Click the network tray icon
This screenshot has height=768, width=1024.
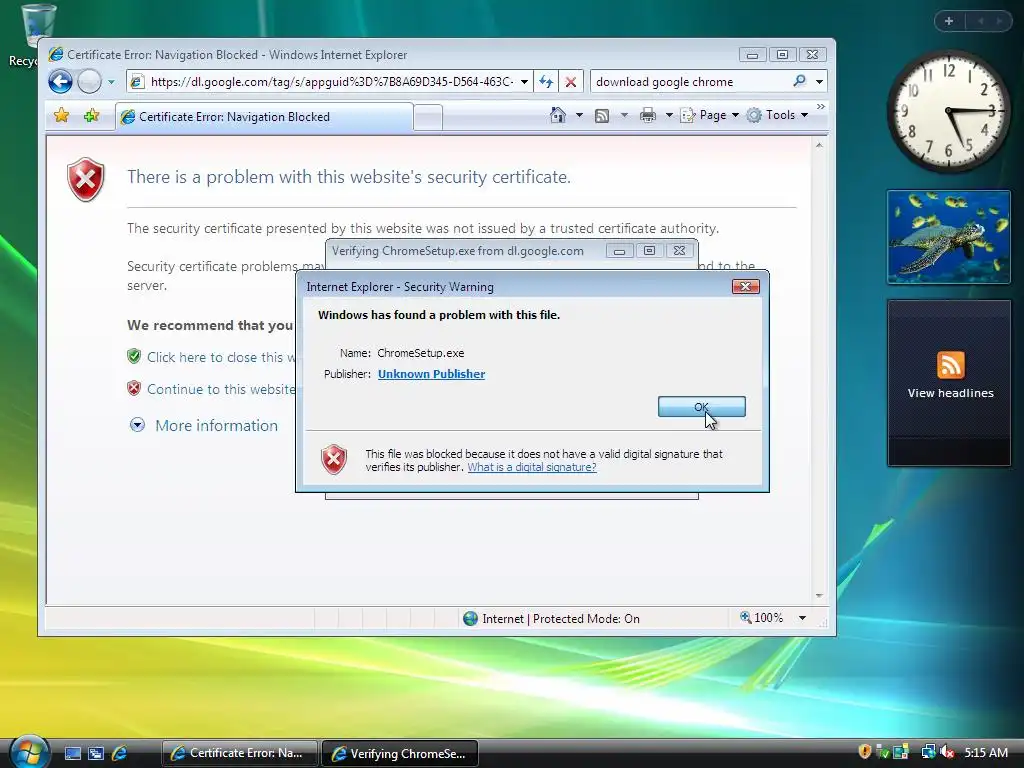click(x=928, y=752)
